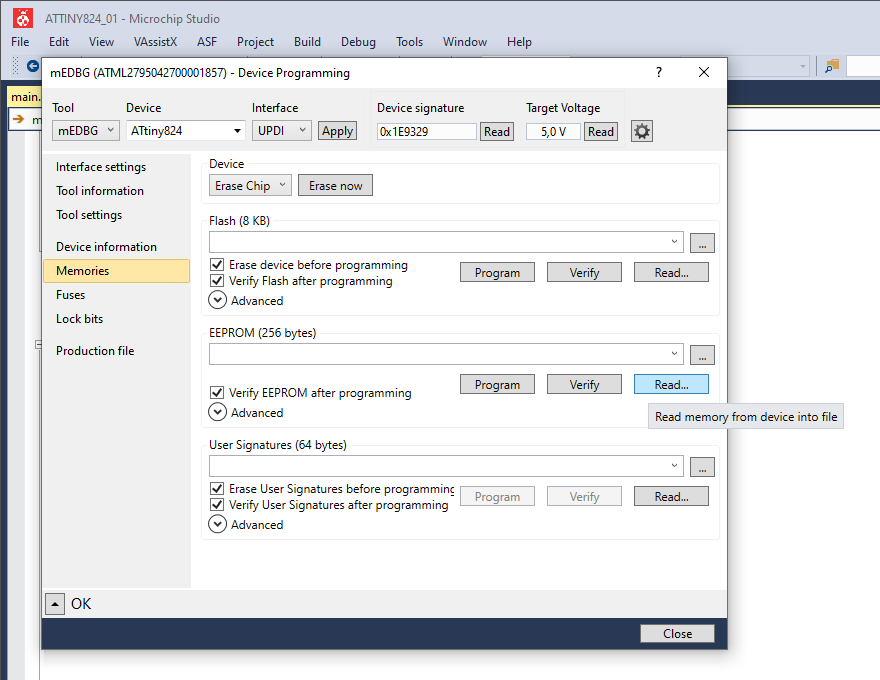
Task: Open the Edit menu
Action: pos(59,42)
